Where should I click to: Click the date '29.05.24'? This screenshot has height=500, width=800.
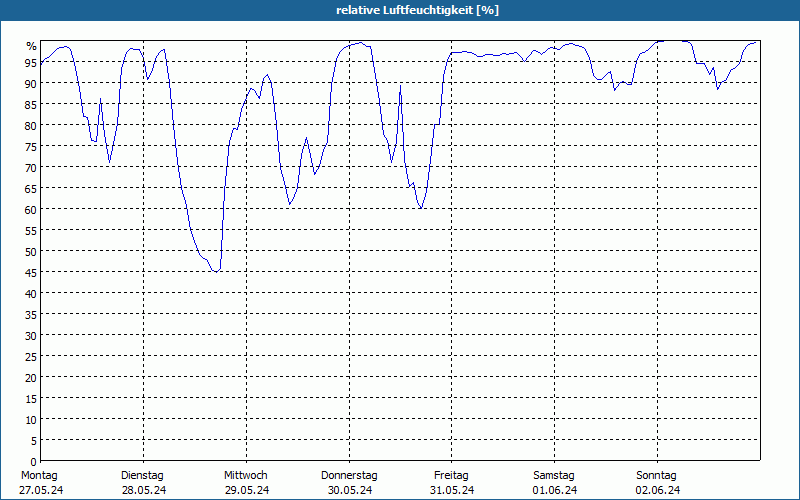pyautogui.click(x=247, y=490)
